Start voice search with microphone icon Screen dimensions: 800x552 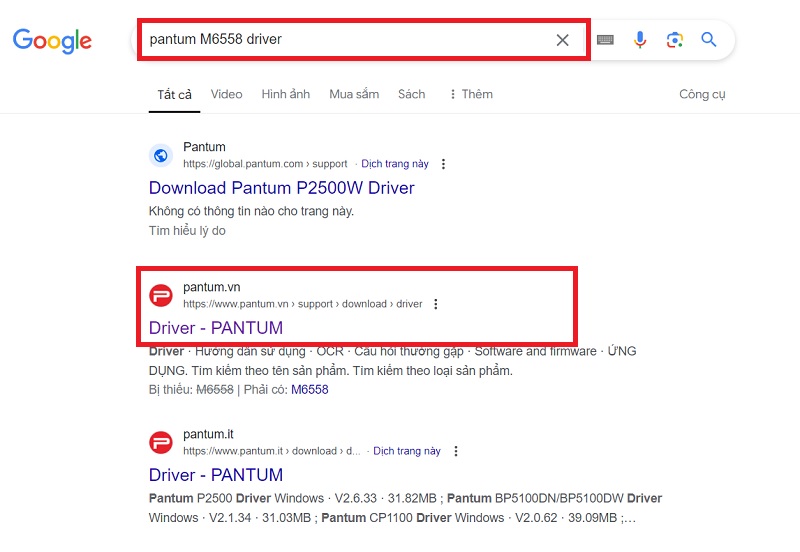coord(640,39)
